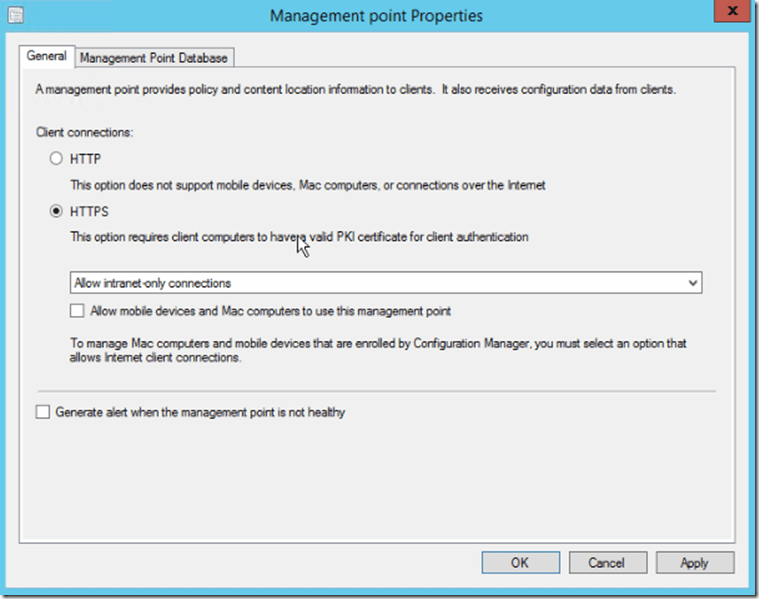Click the 'Client connections:' label
Image resolution: width=759 pixels, height=599 pixels.
pos(83,132)
